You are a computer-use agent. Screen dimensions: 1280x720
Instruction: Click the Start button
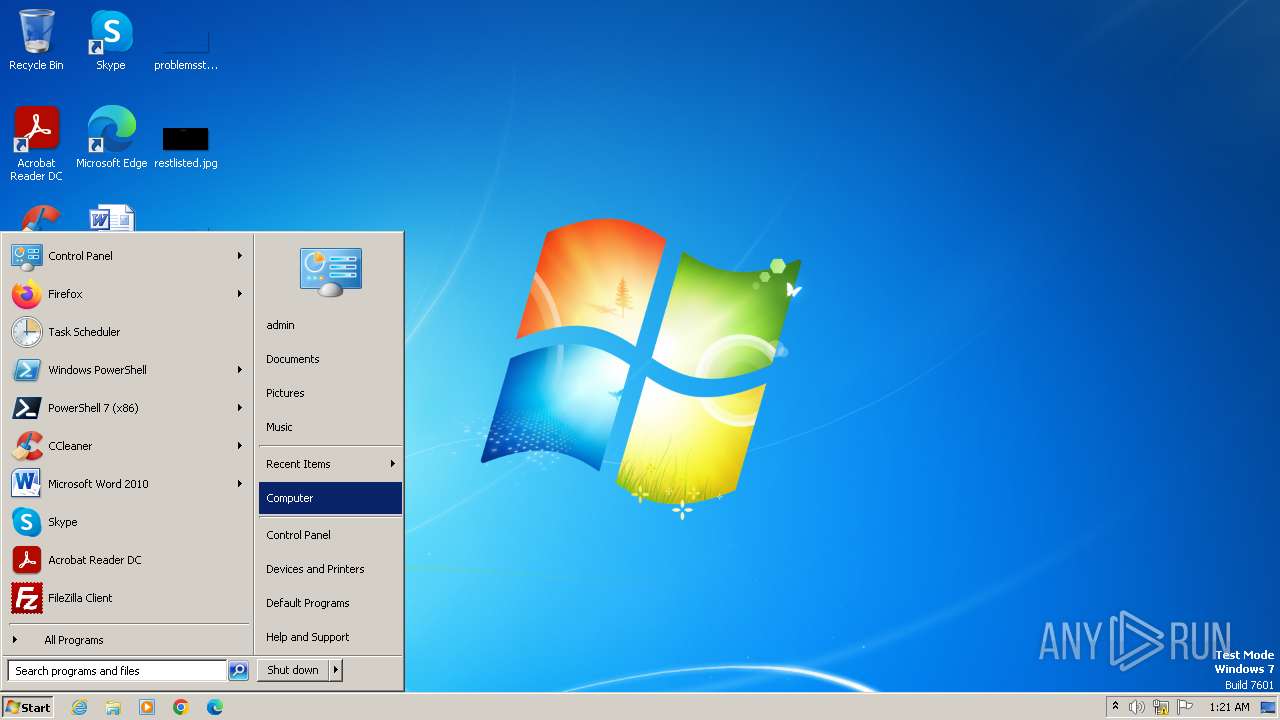(x=28, y=707)
